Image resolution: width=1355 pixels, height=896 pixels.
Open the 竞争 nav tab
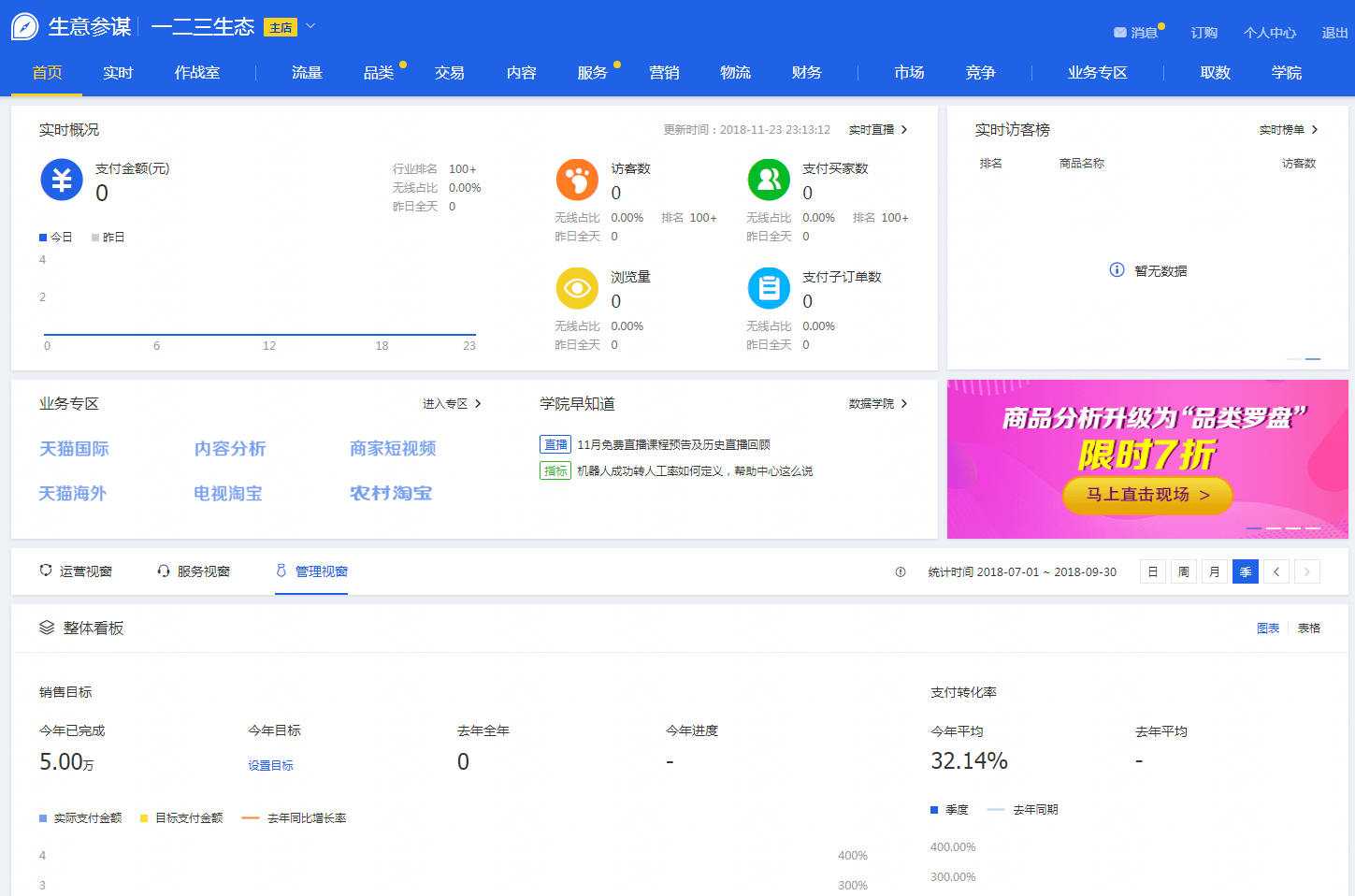(980, 73)
